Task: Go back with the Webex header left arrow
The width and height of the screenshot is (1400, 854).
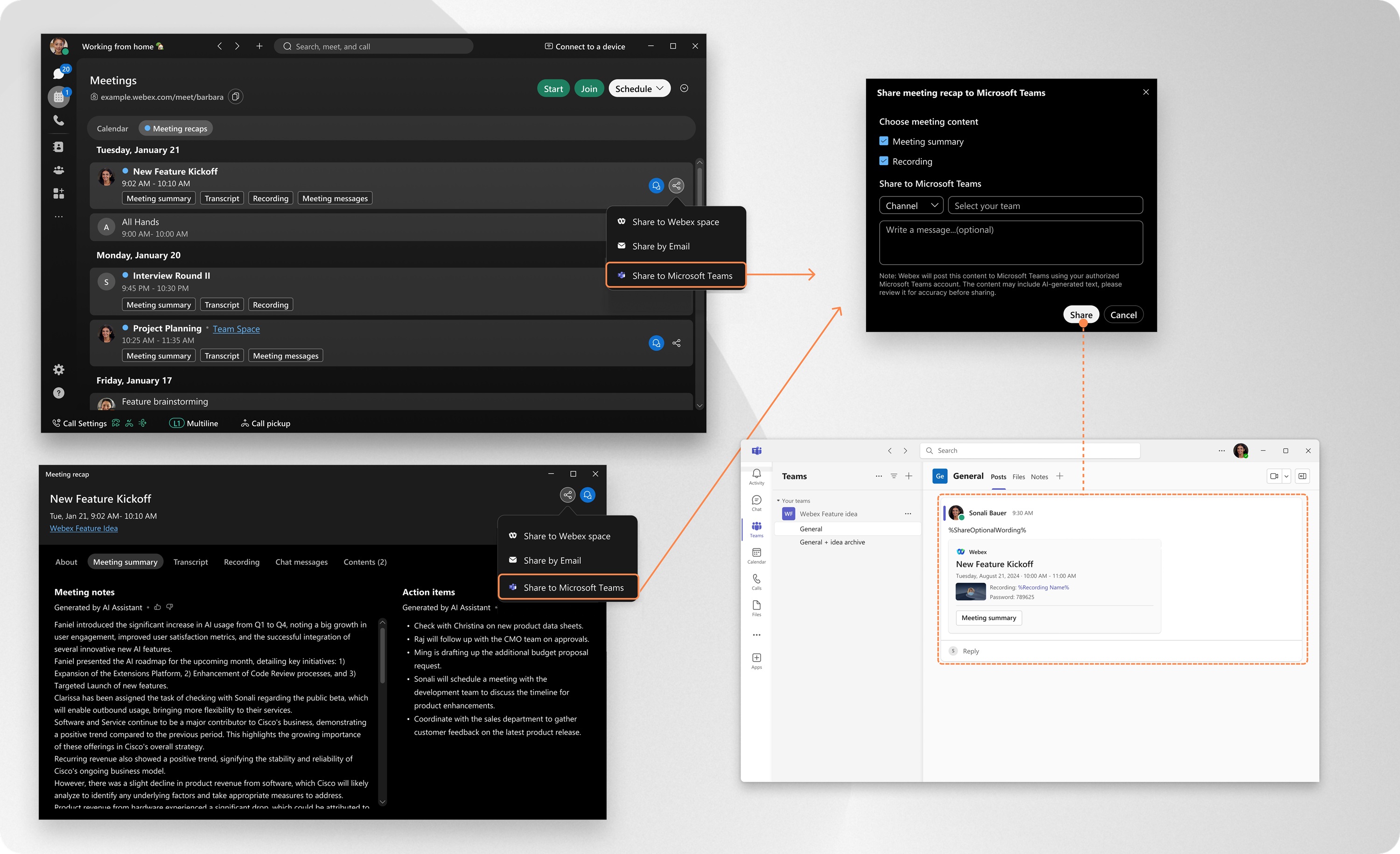Action: click(x=219, y=46)
